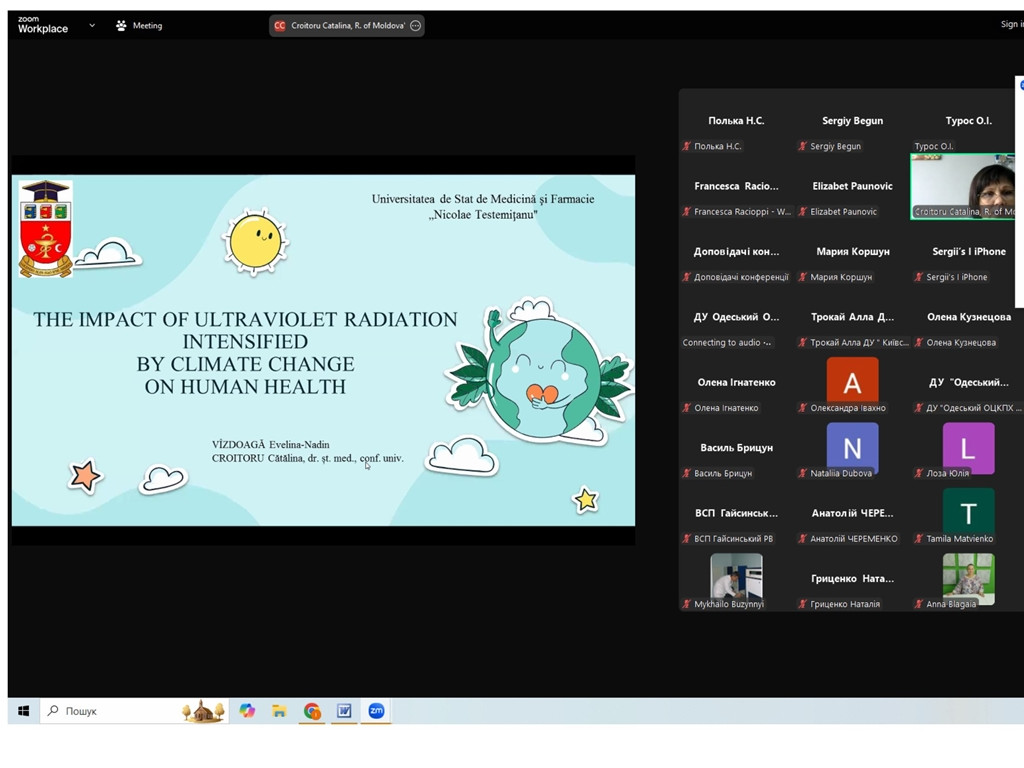The width and height of the screenshot is (1024, 768).
Task: Select the Анатолій ЧЕРЕ... participant name
Action: click(x=852, y=513)
